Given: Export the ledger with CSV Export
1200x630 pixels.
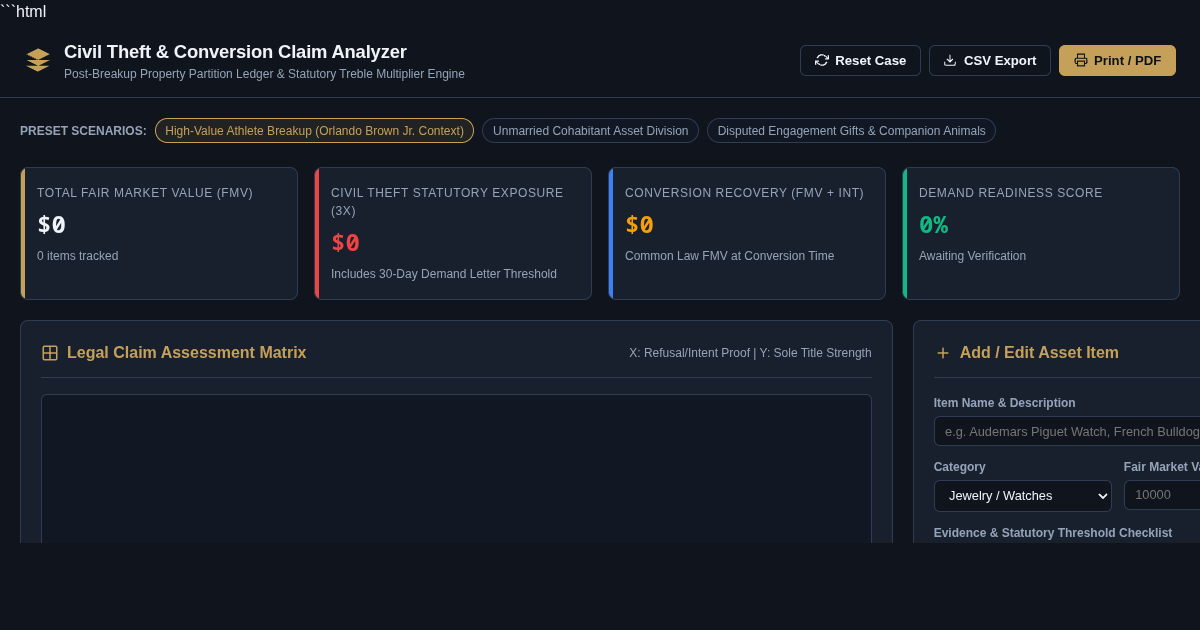Looking at the screenshot, I should [x=990, y=60].
